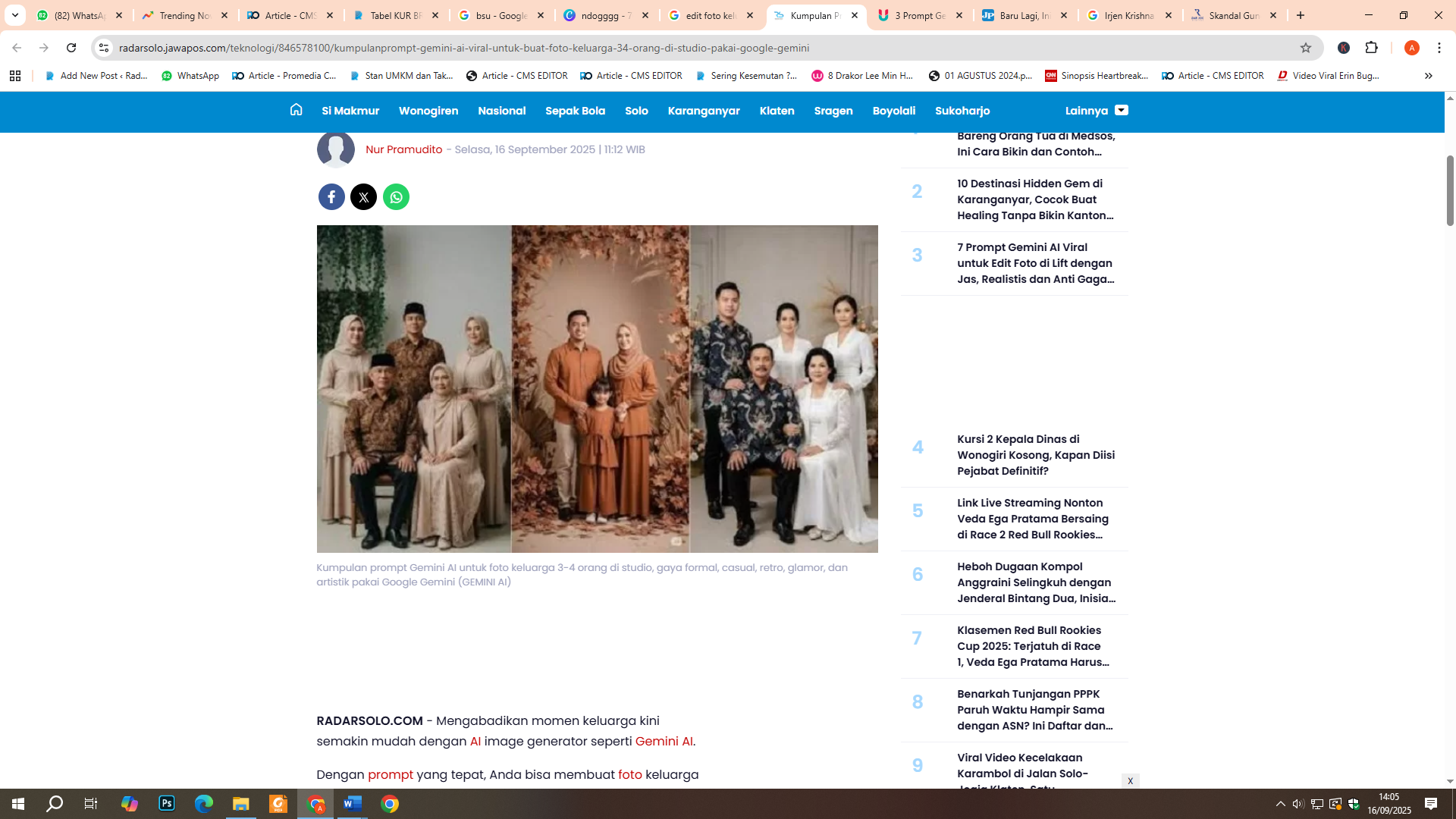Screen dimensions: 1456x819
Task: Share the article on X (Twitter)
Action: [x=363, y=196]
